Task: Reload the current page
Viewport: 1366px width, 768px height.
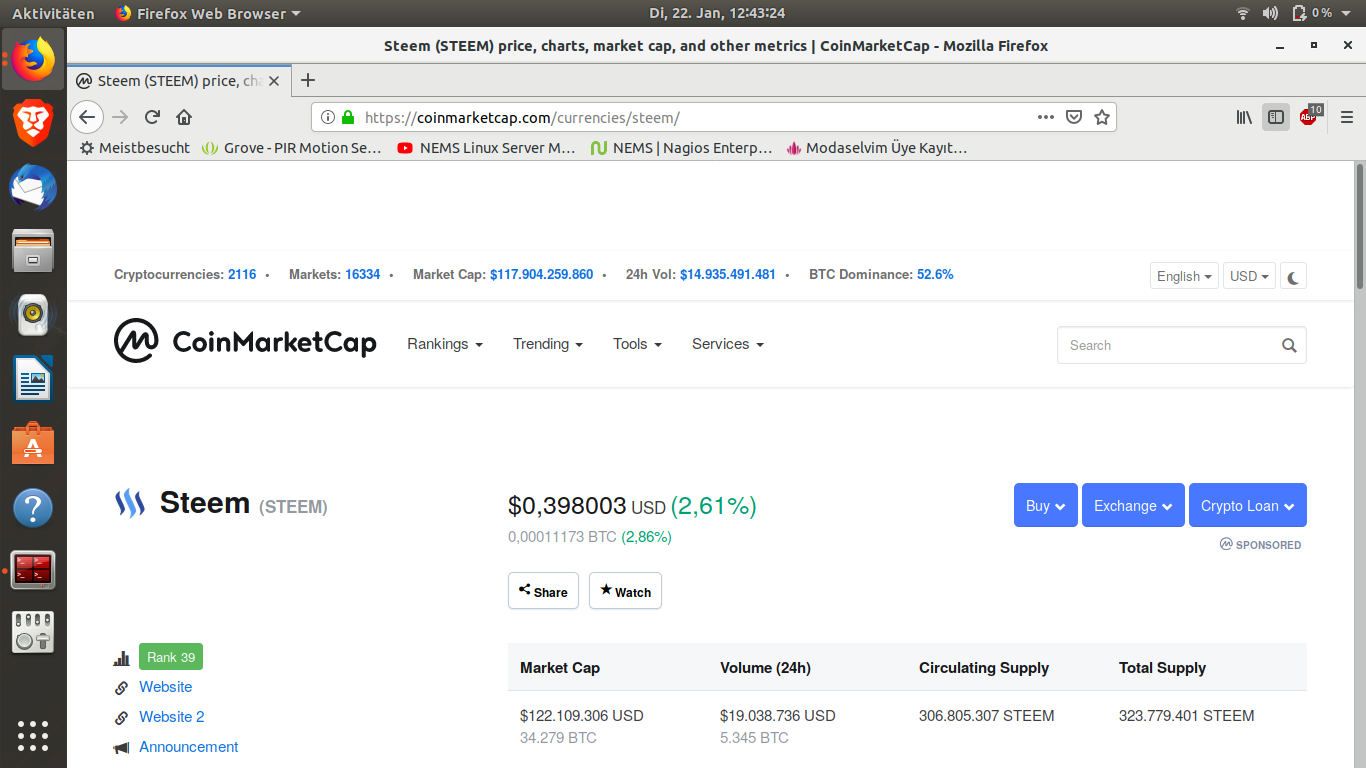Action: (152, 117)
